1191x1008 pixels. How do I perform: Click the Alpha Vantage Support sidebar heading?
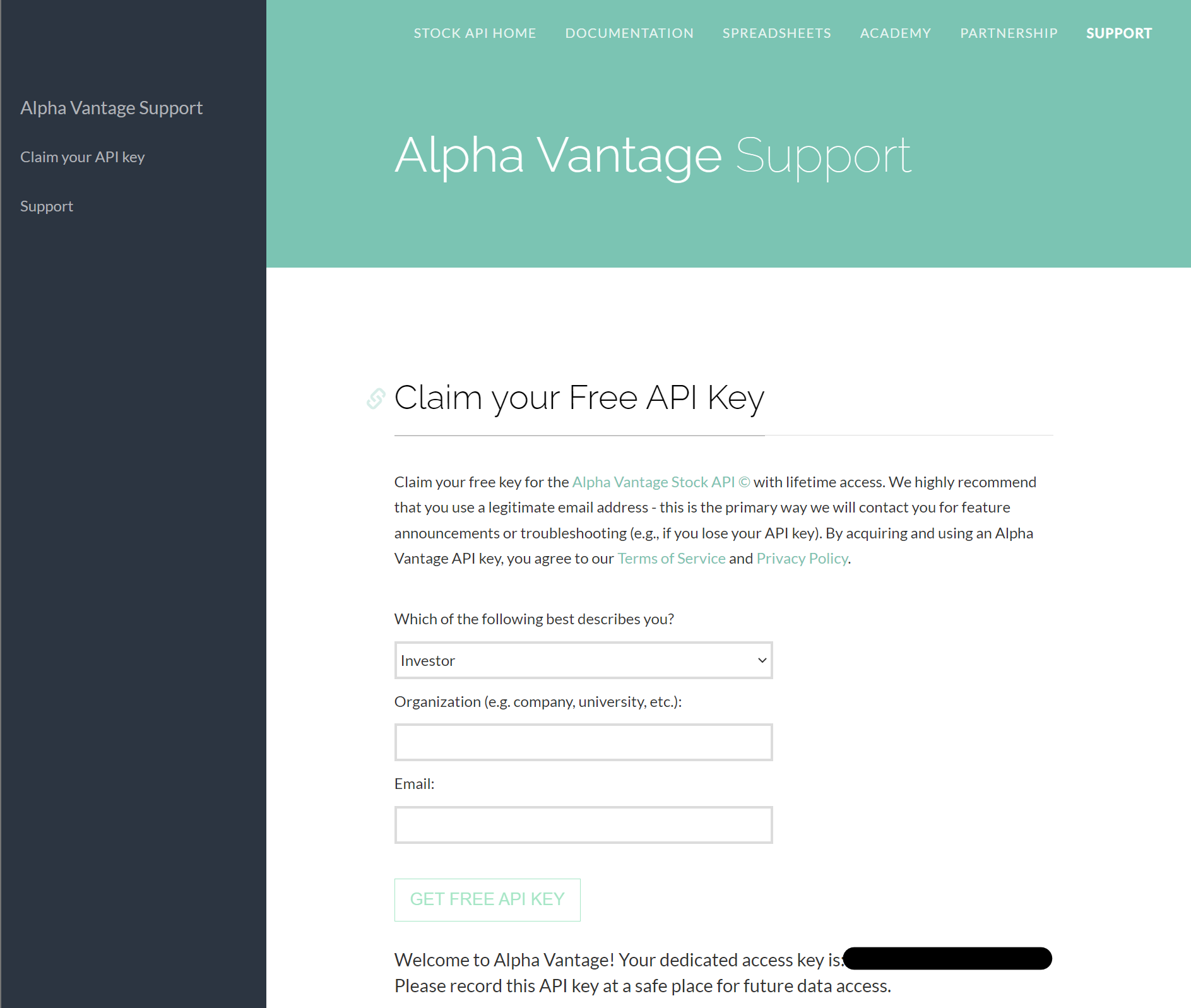point(112,107)
